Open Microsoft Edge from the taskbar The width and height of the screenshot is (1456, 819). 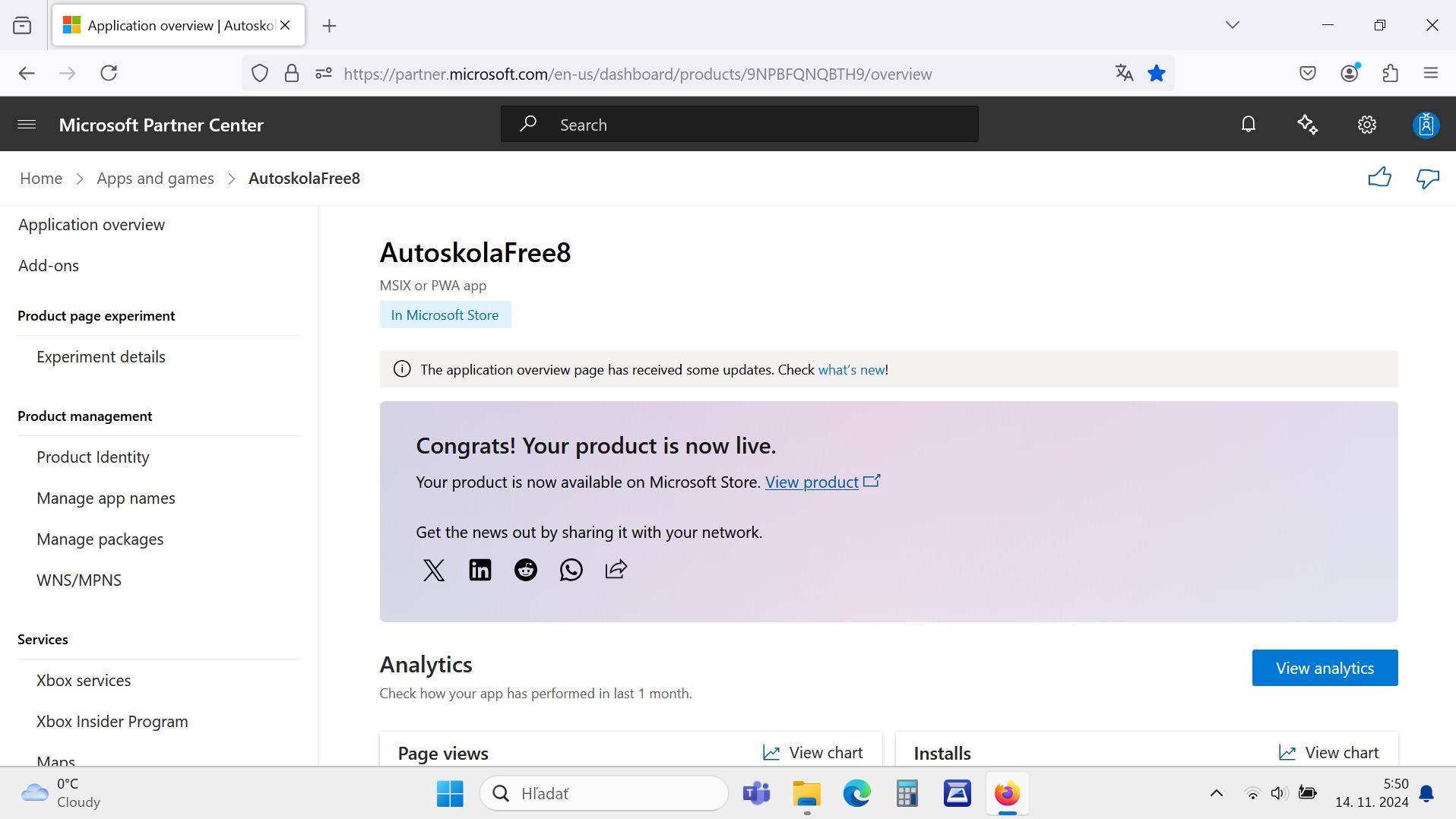[856, 793]
